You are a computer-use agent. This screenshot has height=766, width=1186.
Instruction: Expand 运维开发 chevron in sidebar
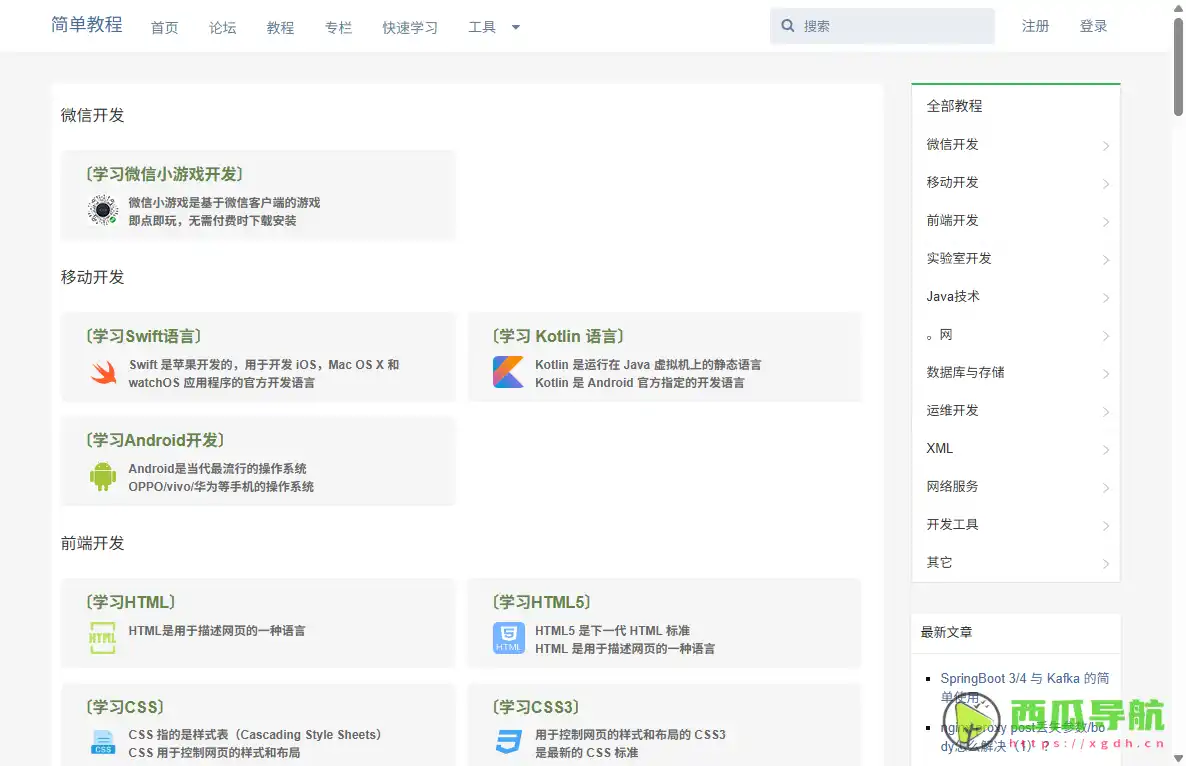(x=1106, y=412)
